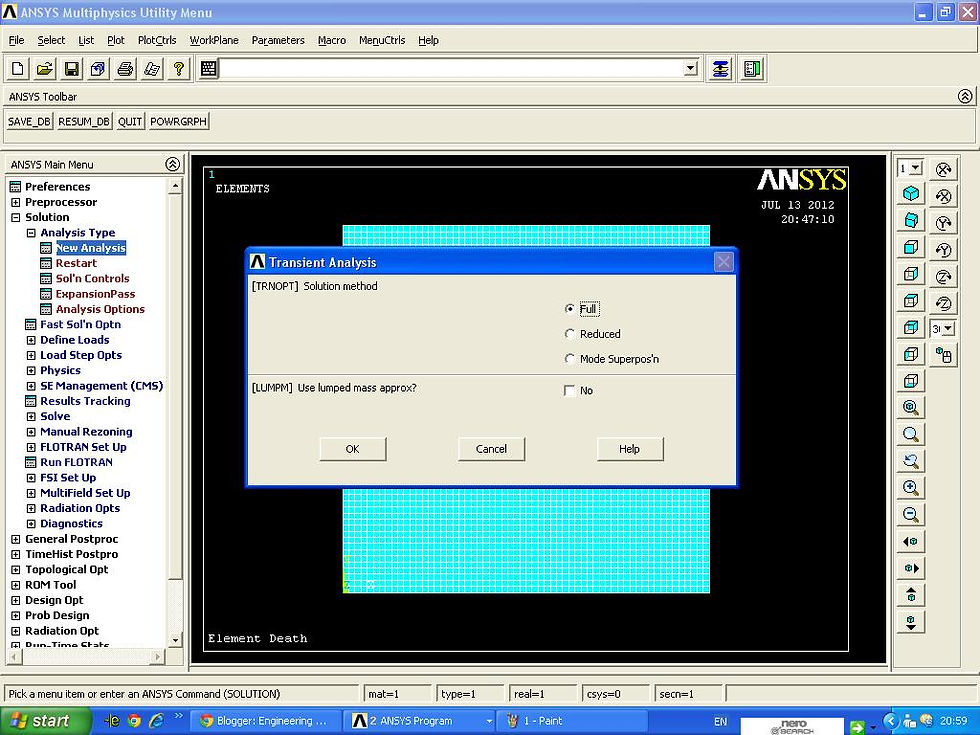Select the Box Zoom magnifier icon

(911, 434)
